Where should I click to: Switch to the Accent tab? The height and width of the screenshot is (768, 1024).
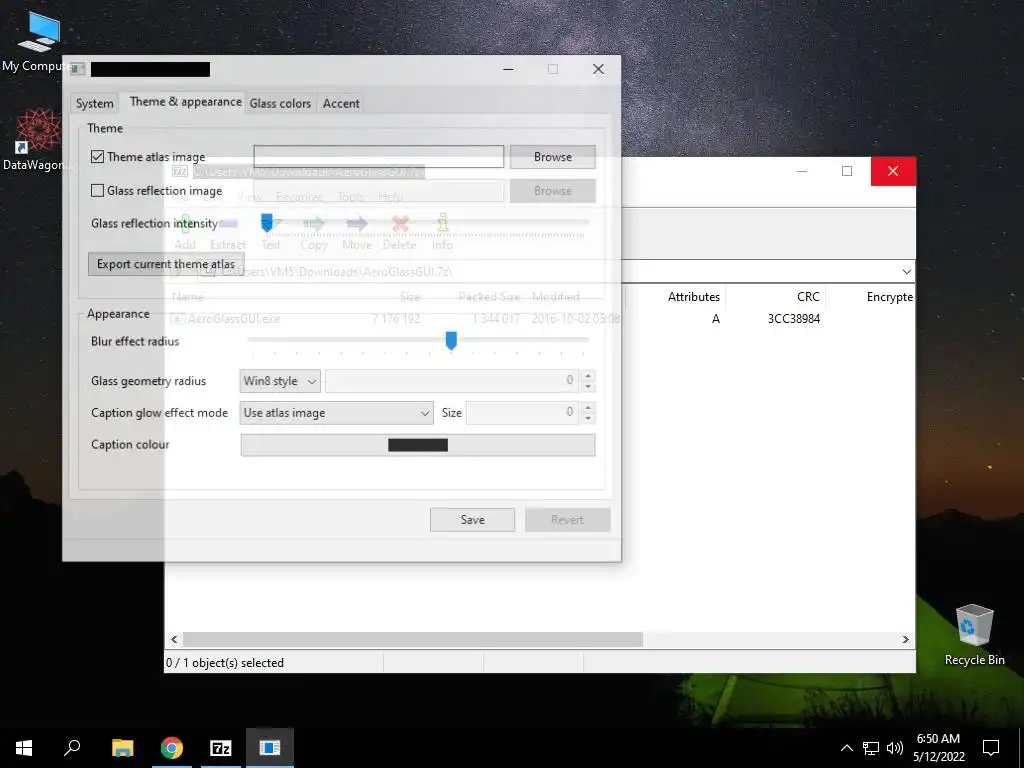point(341,103)
